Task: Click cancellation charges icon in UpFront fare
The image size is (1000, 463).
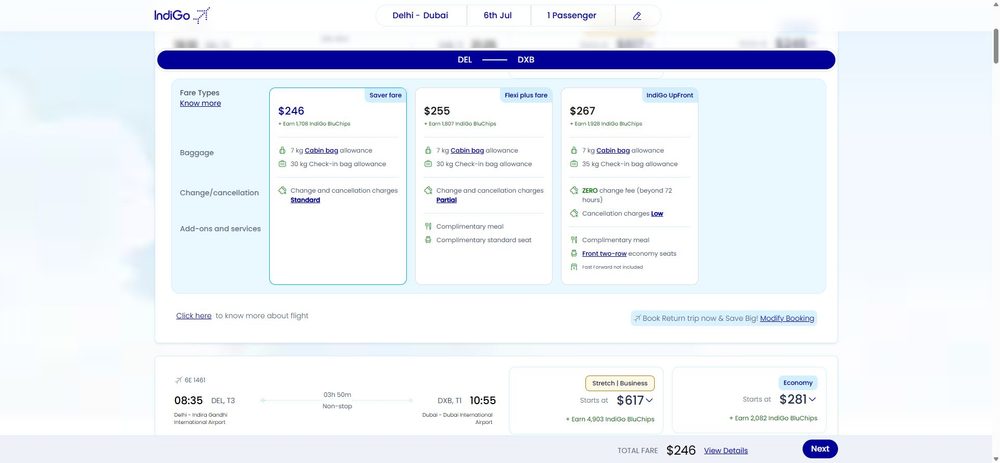Action: pos(574,214)
